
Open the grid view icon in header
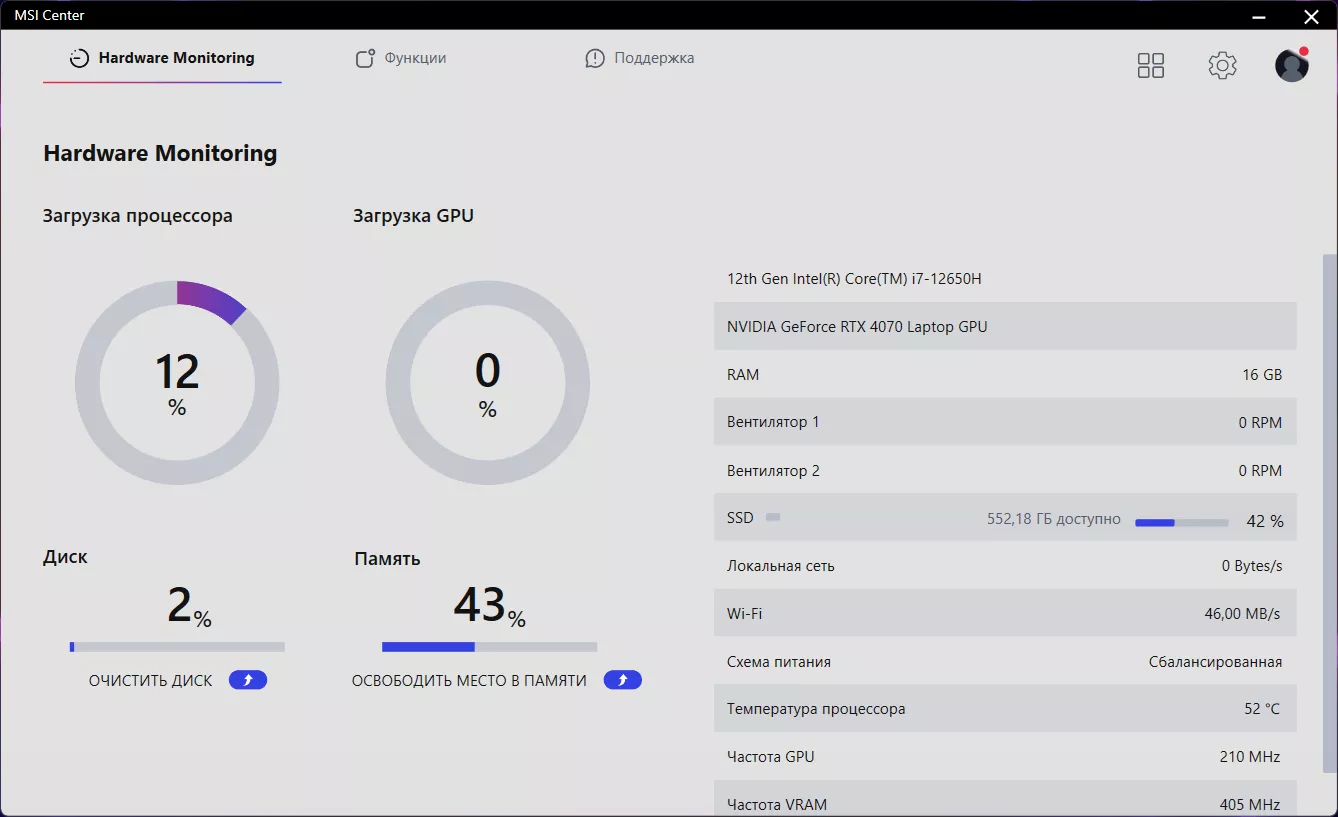1151,66
